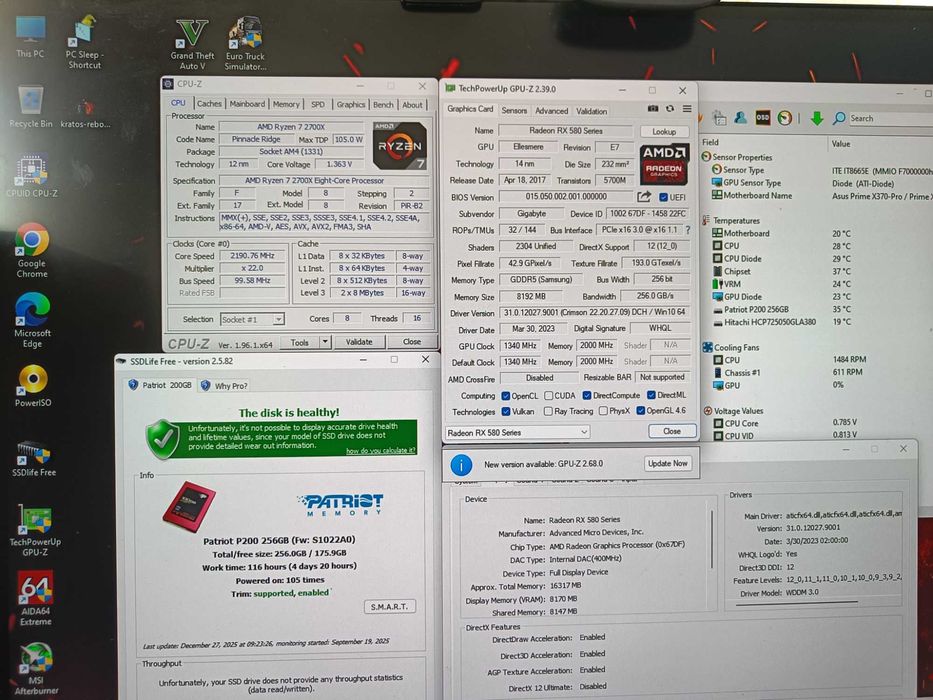Click the scrollbar in the DirectX Device panel
933x700 pixels.
[712, 538]
